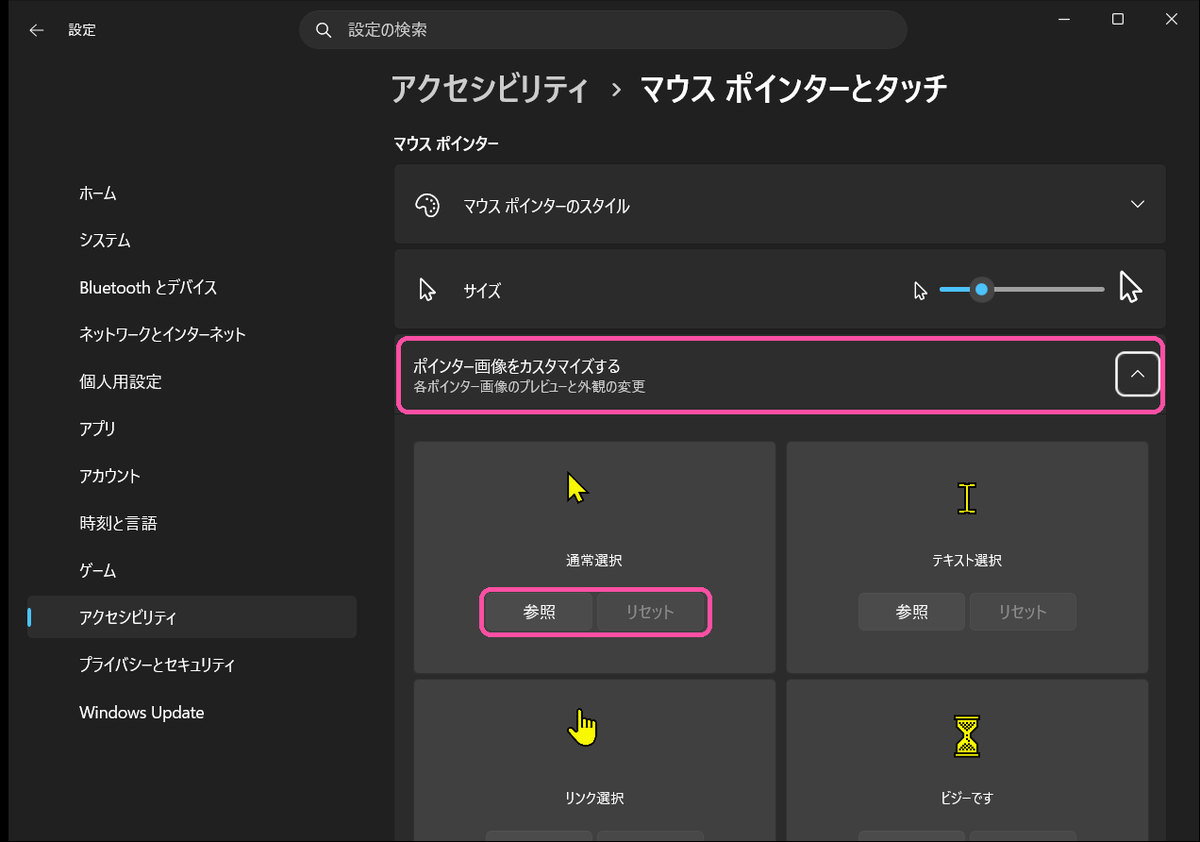Click the yellow arrow pointer preview for 通常選択

pyautogui.click(x=576, y=488)
